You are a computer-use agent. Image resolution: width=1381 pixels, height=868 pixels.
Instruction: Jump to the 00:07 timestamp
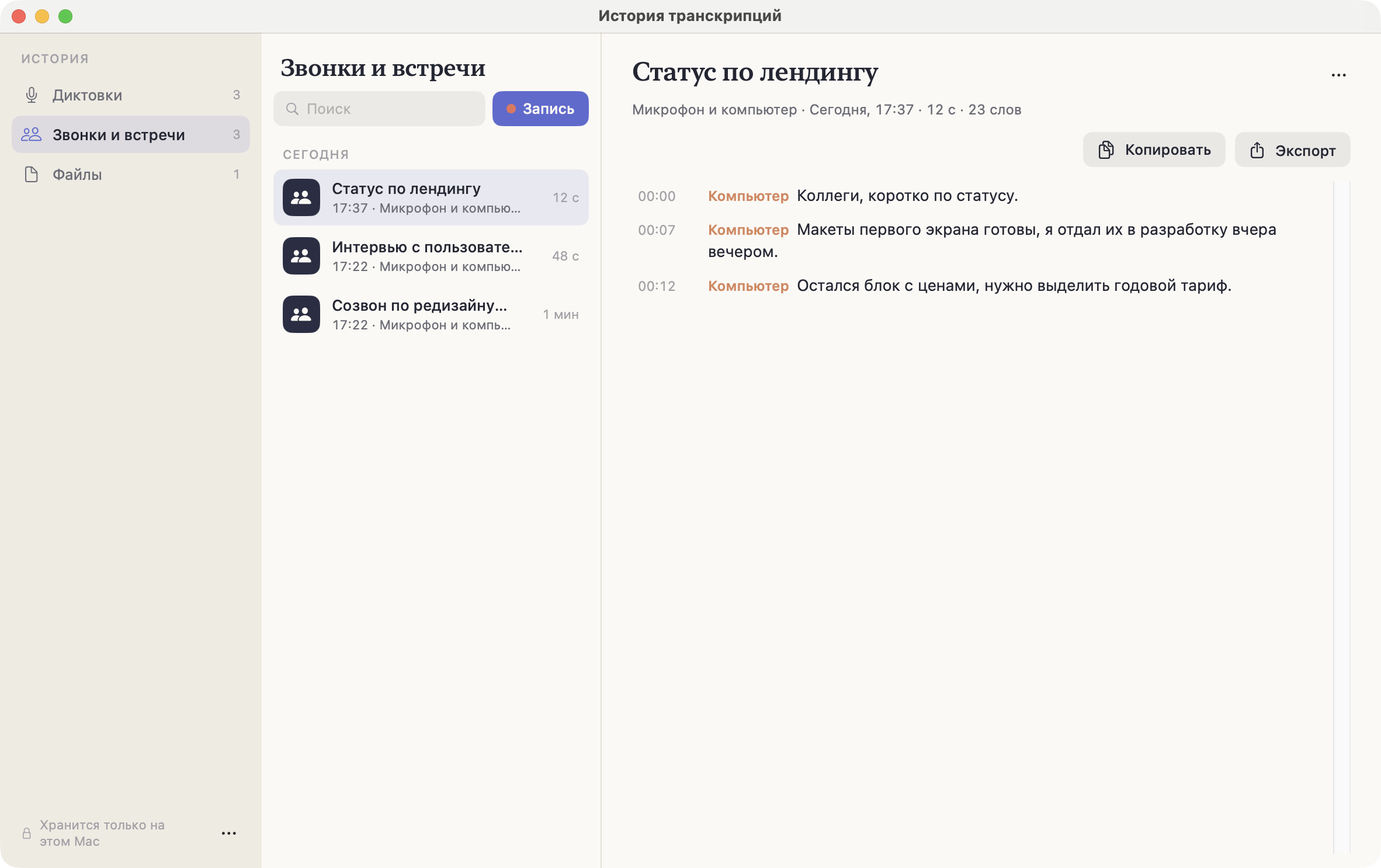click(657, 230)
